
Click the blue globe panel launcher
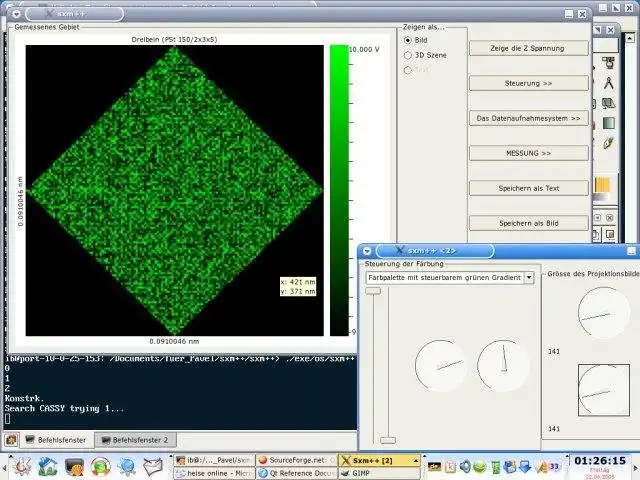pyautogui.click(x=127, y=467)
